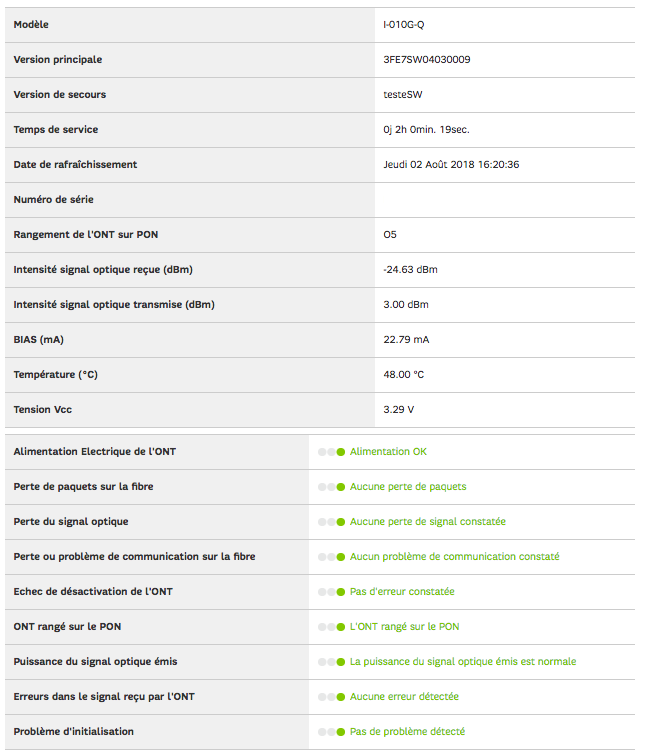Click the status indicator beside Alimentation OK
The image size is (650, 754).
click(331, 452)
